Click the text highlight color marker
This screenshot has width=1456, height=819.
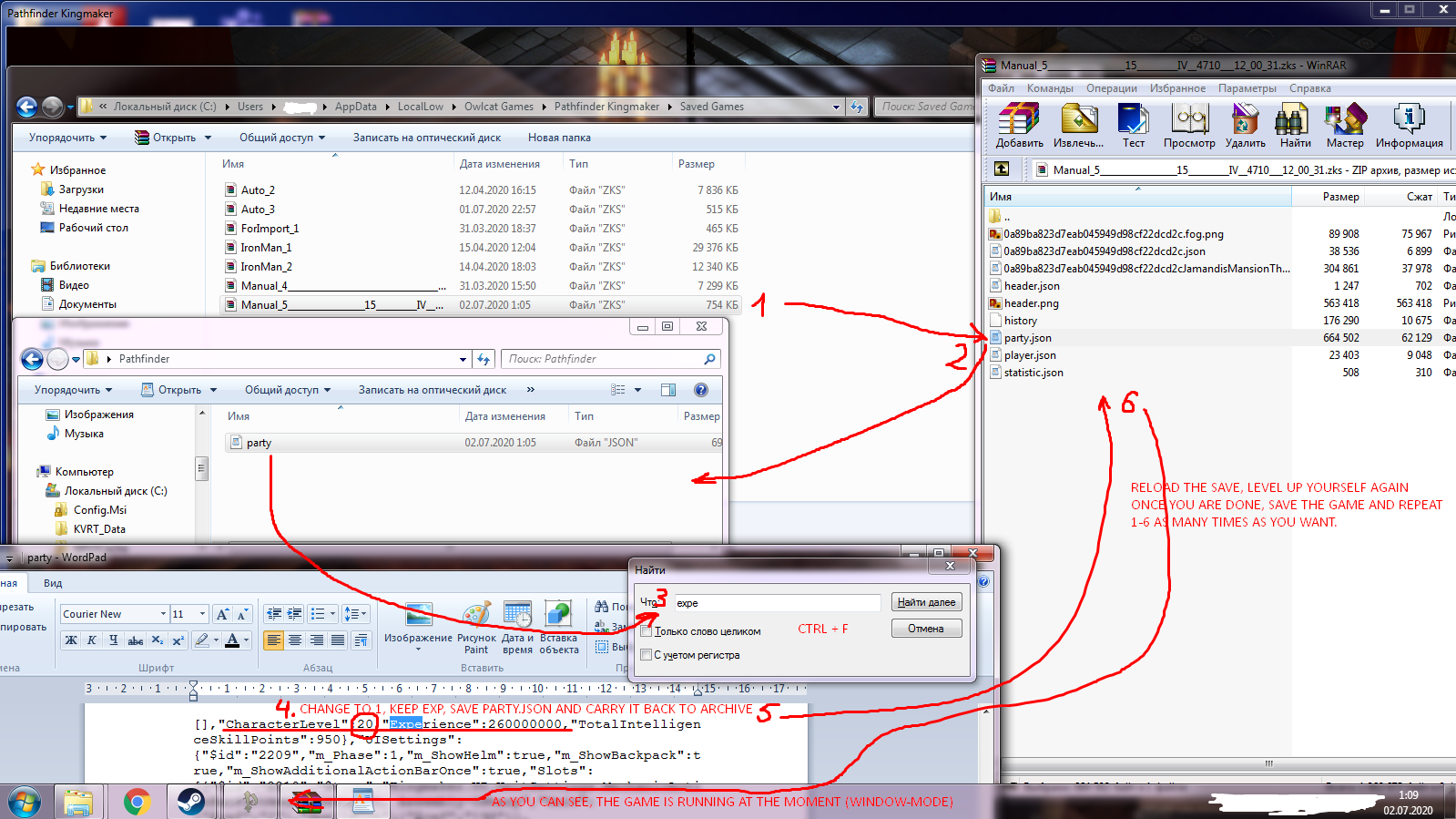(x=202, y=640)
